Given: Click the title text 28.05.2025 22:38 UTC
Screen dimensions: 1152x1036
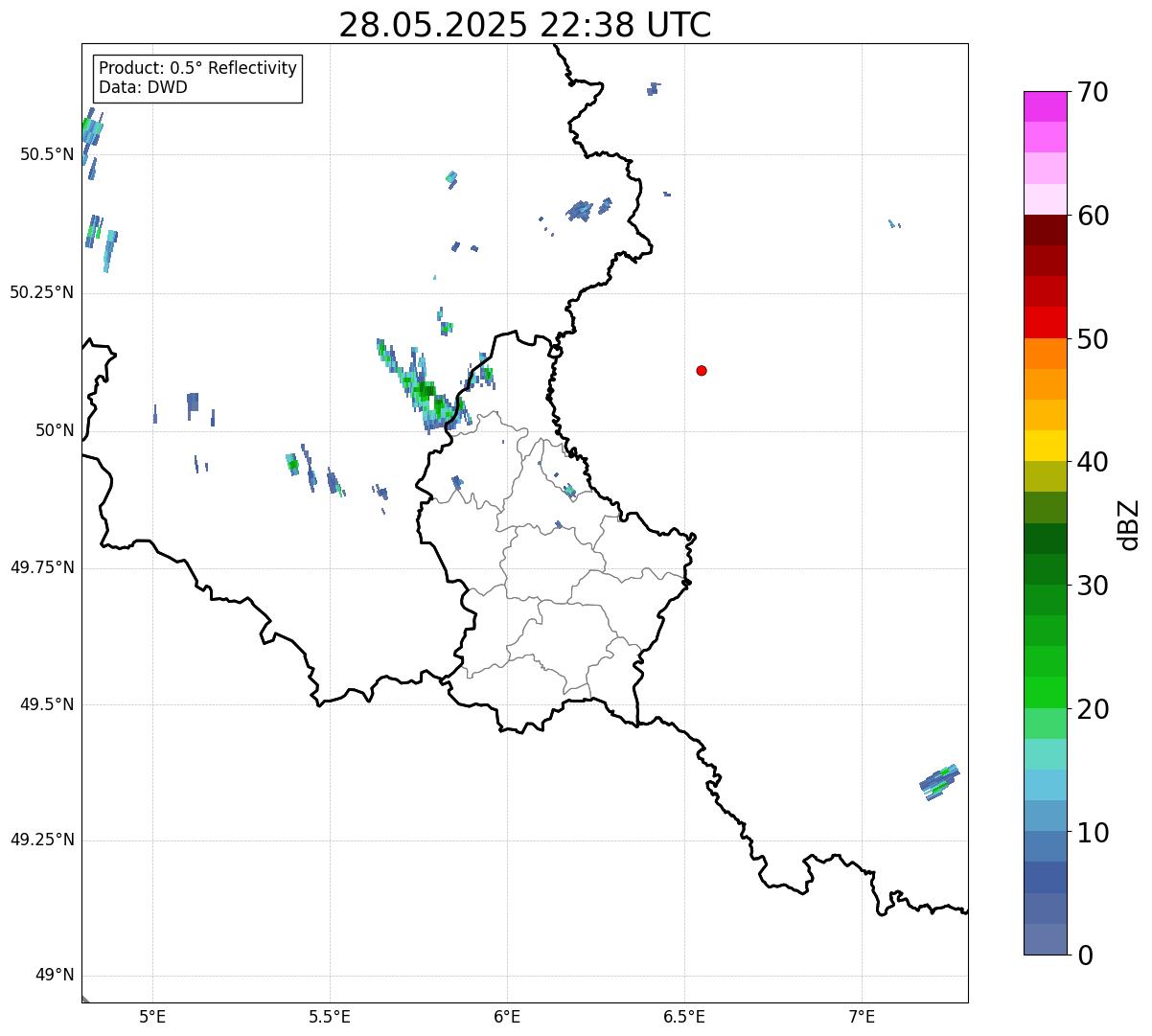Looking at the screenshot, I should [525, 25].
